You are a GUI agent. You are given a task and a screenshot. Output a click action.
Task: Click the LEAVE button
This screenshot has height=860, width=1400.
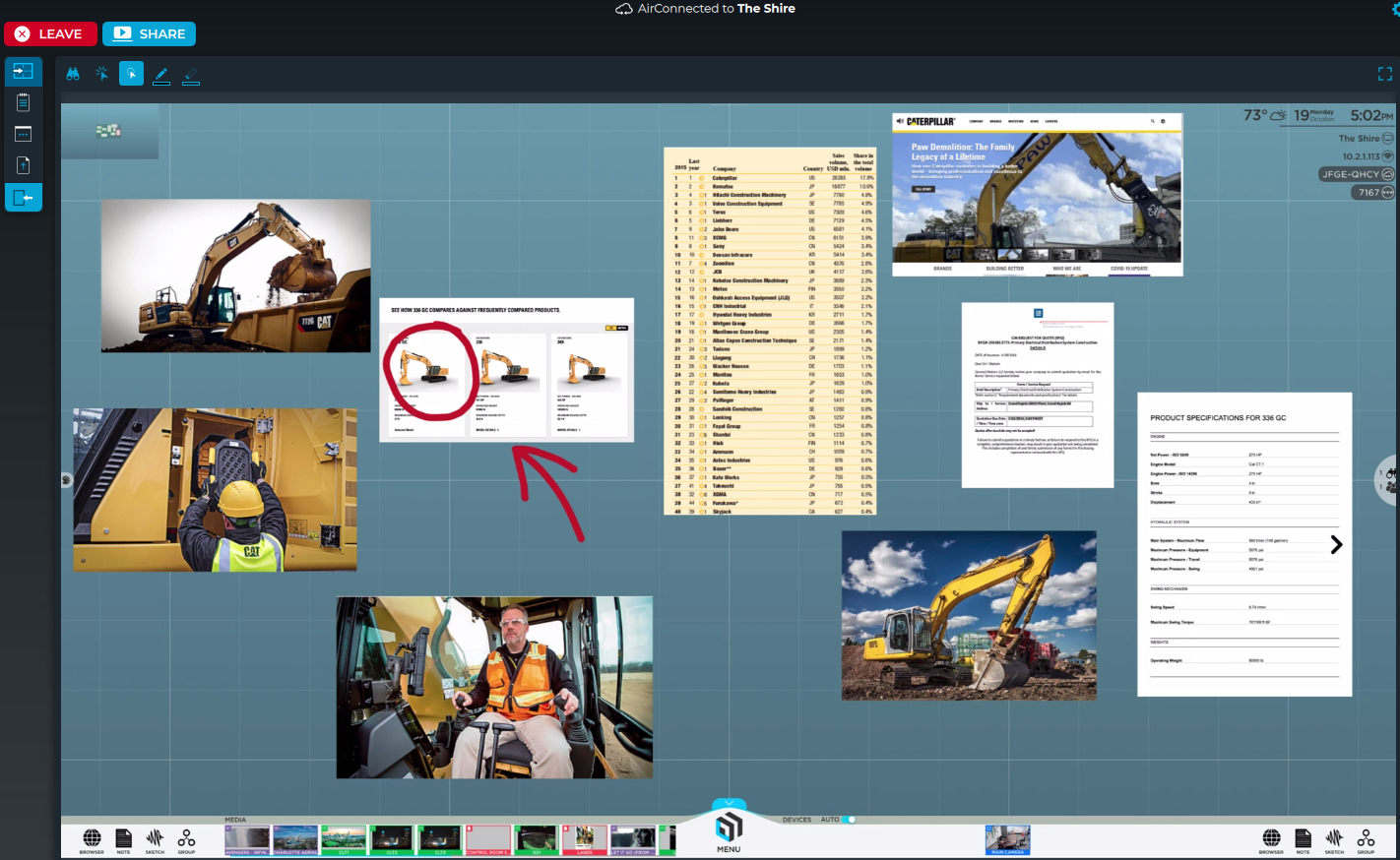[50, 33]
